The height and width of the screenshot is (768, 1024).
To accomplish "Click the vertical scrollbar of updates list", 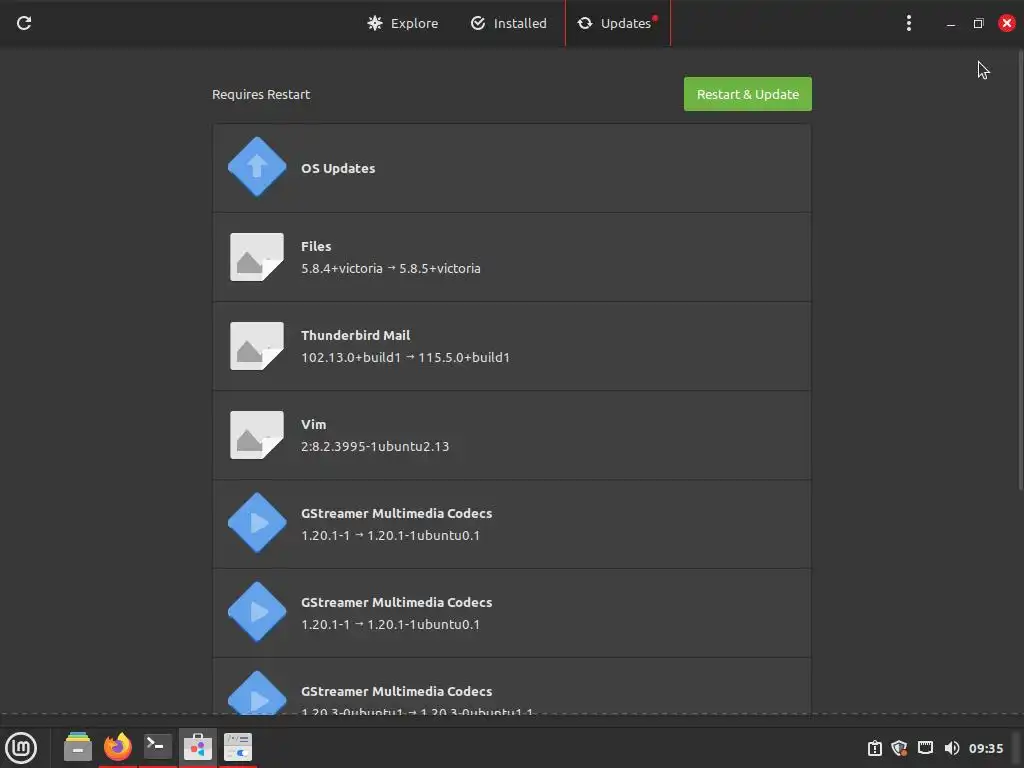I will click(1020, 268).
